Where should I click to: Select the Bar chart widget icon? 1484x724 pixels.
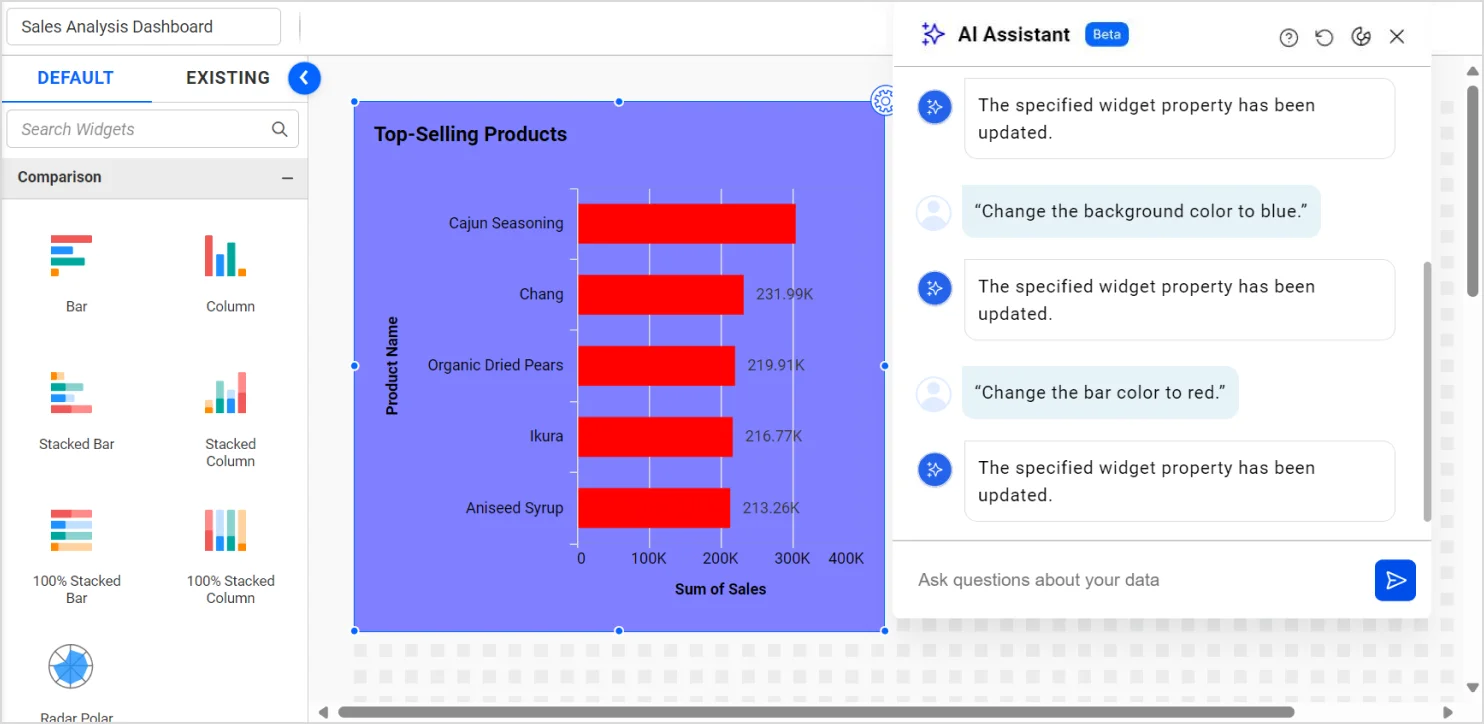click(71, 256)
